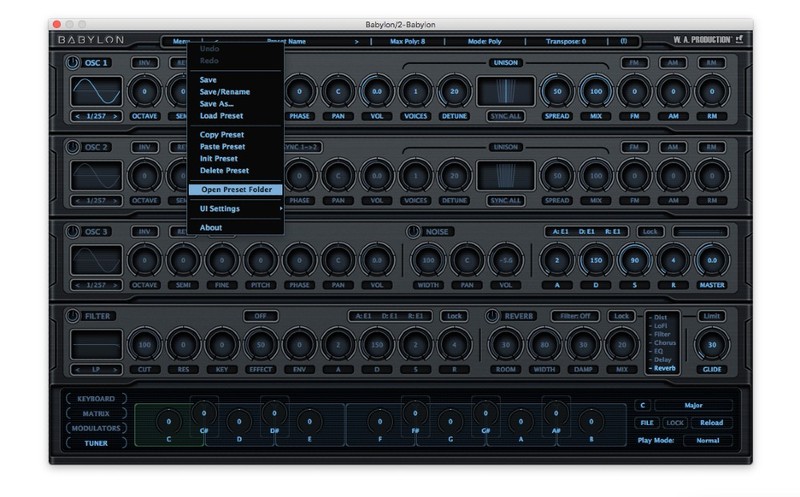The image size is (800, 497).
Task: Switch to the MATRIX tab
Action: (x=97, y=413)
